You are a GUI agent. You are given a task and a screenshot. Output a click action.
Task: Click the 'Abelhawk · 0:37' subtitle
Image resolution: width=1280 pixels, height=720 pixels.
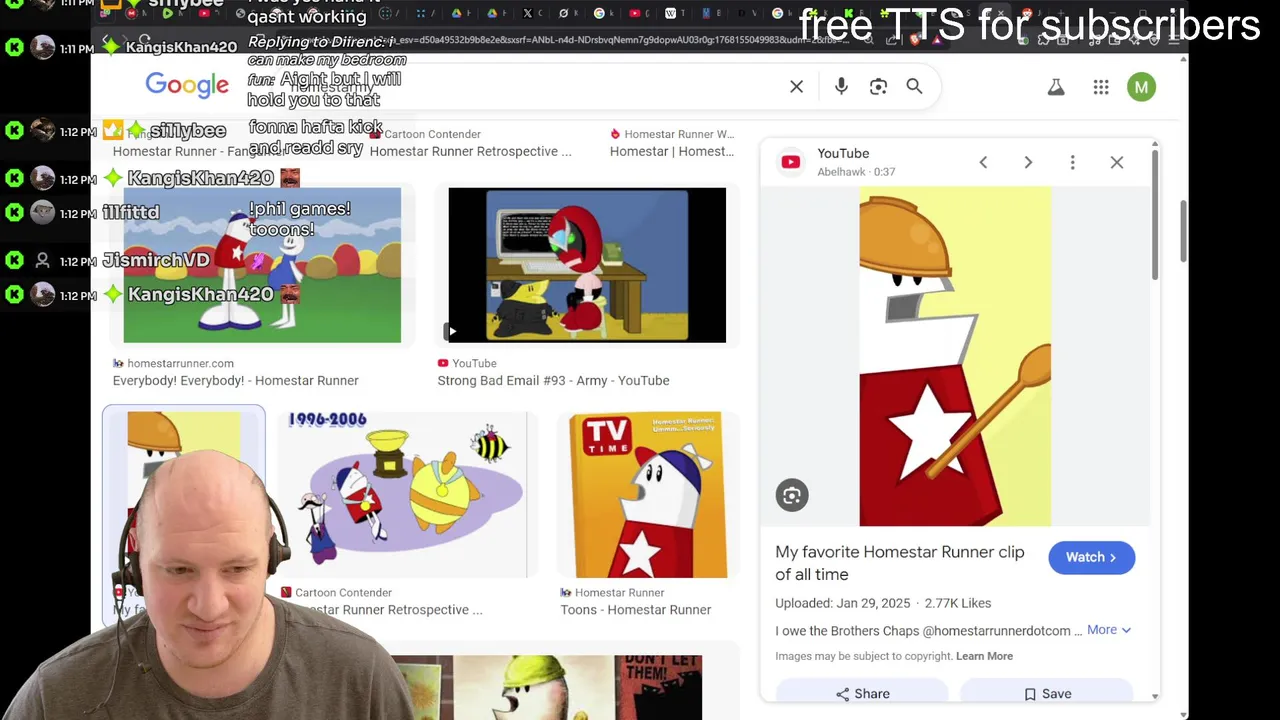click(x=856, y=172)
